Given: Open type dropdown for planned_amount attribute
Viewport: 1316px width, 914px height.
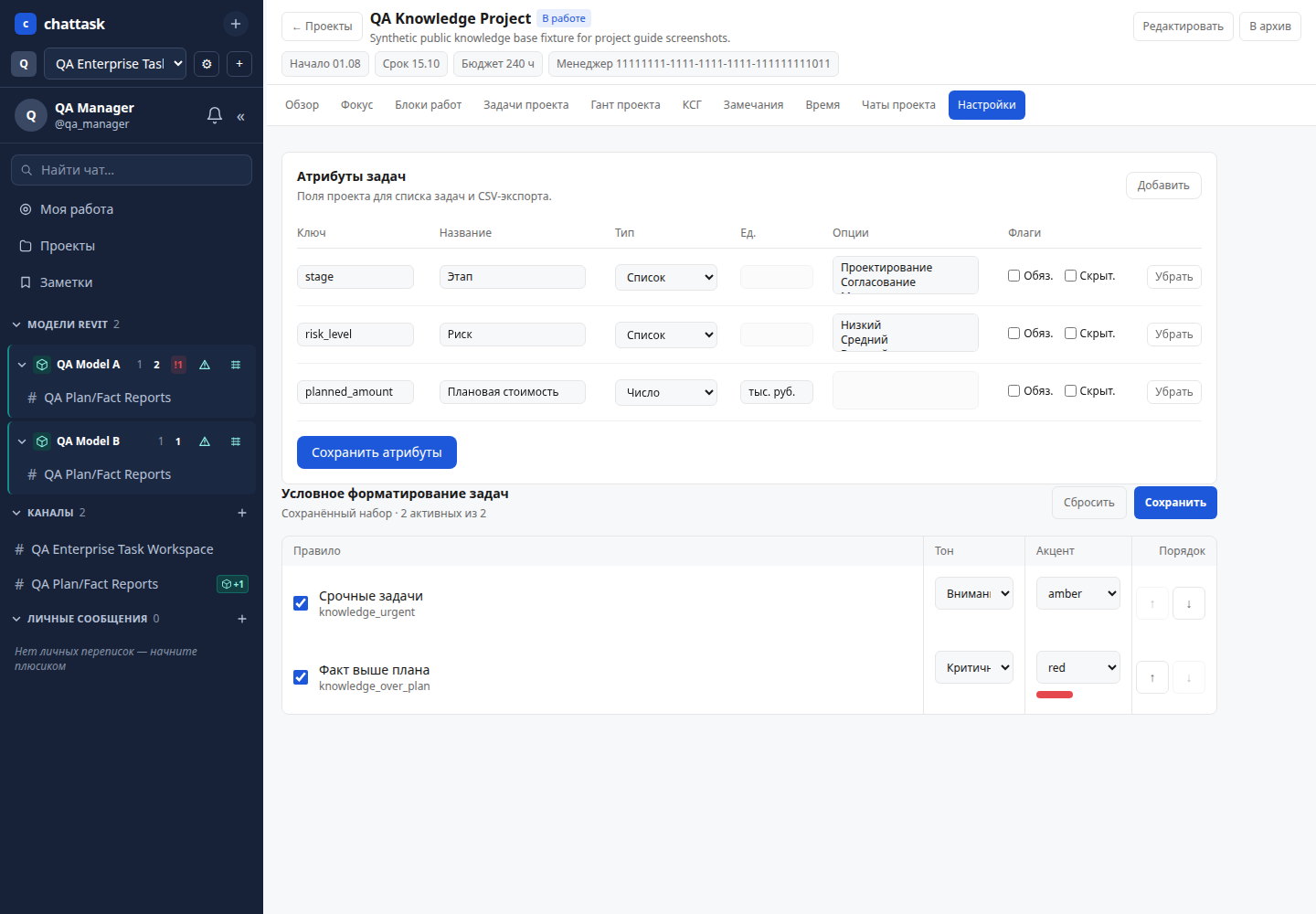Looking at the screenshot, I should click(x=666, y=392).
